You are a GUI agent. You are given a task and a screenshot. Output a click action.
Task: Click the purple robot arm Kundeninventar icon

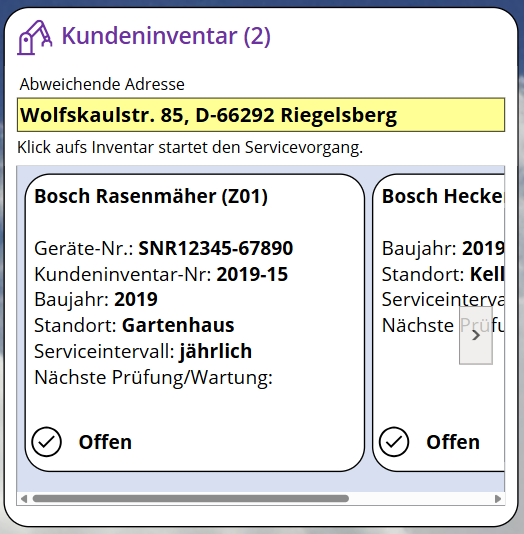click(x=34, y=37)
